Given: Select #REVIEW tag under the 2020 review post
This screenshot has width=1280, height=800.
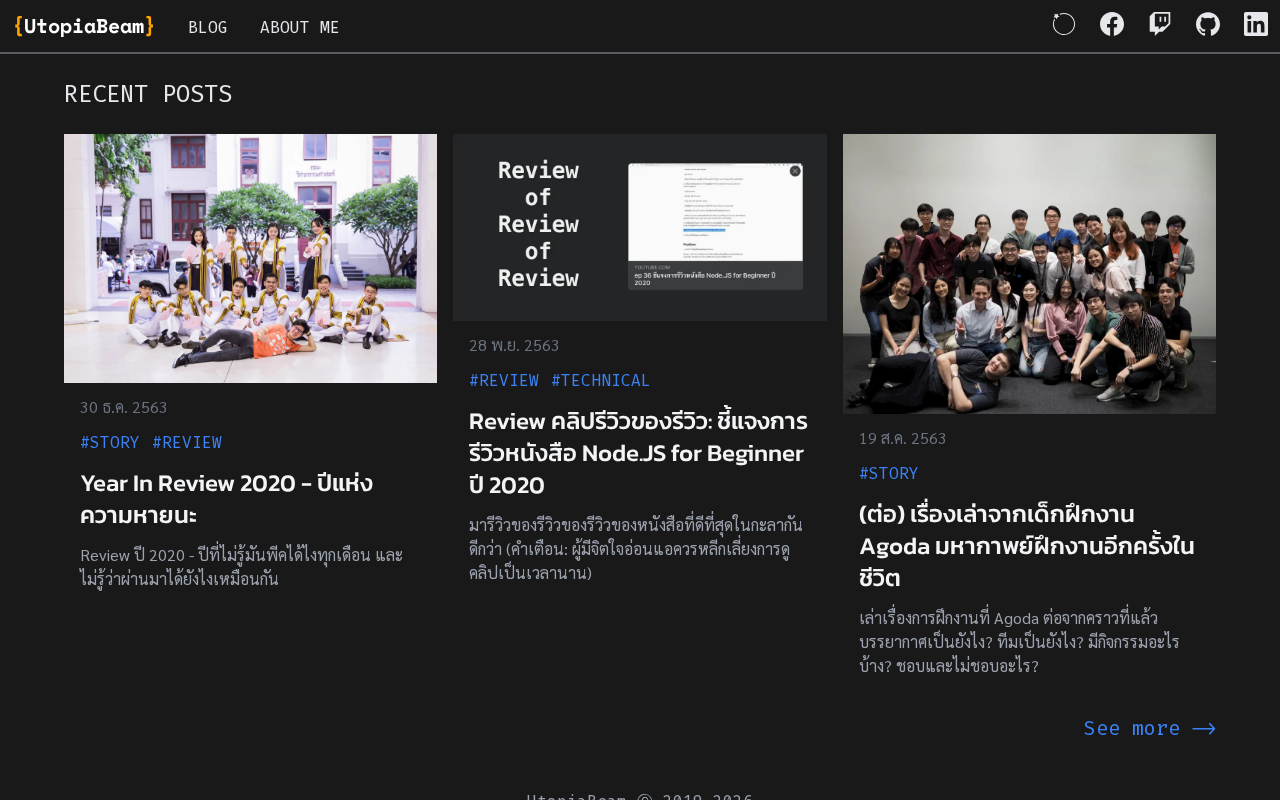Looking at the screenshot, I should pyautogui.click(x=187, y=442).
